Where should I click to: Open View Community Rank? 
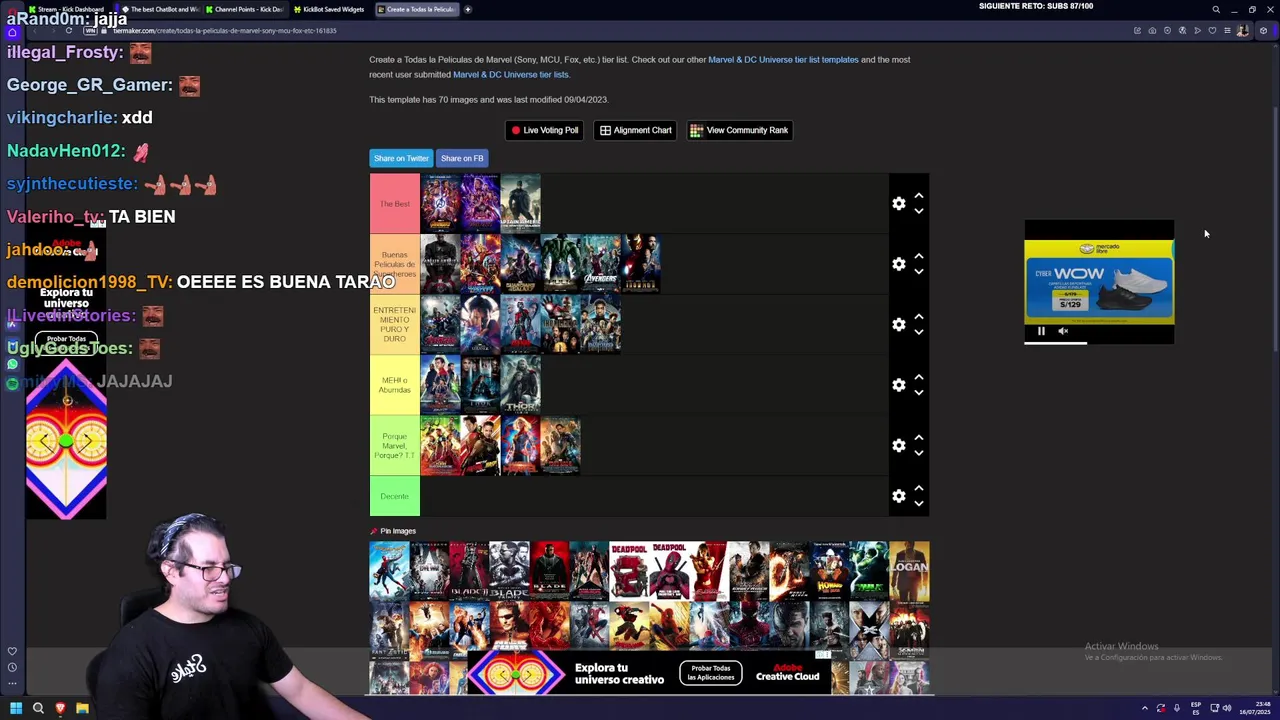tap(739, 130)
